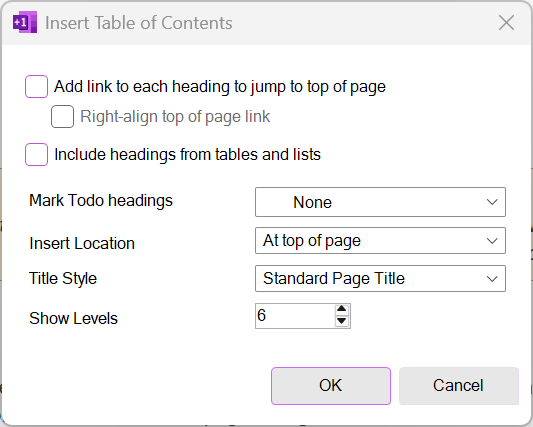Enable the 'Add link to each heading' checkbox
The width and height of the screenshot is (533, 427).
tap(36, 86)
